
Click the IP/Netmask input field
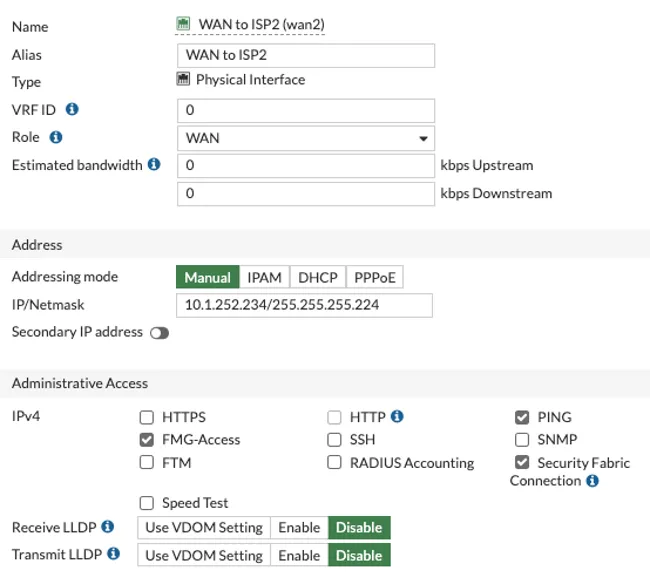(x=304, y=305)
